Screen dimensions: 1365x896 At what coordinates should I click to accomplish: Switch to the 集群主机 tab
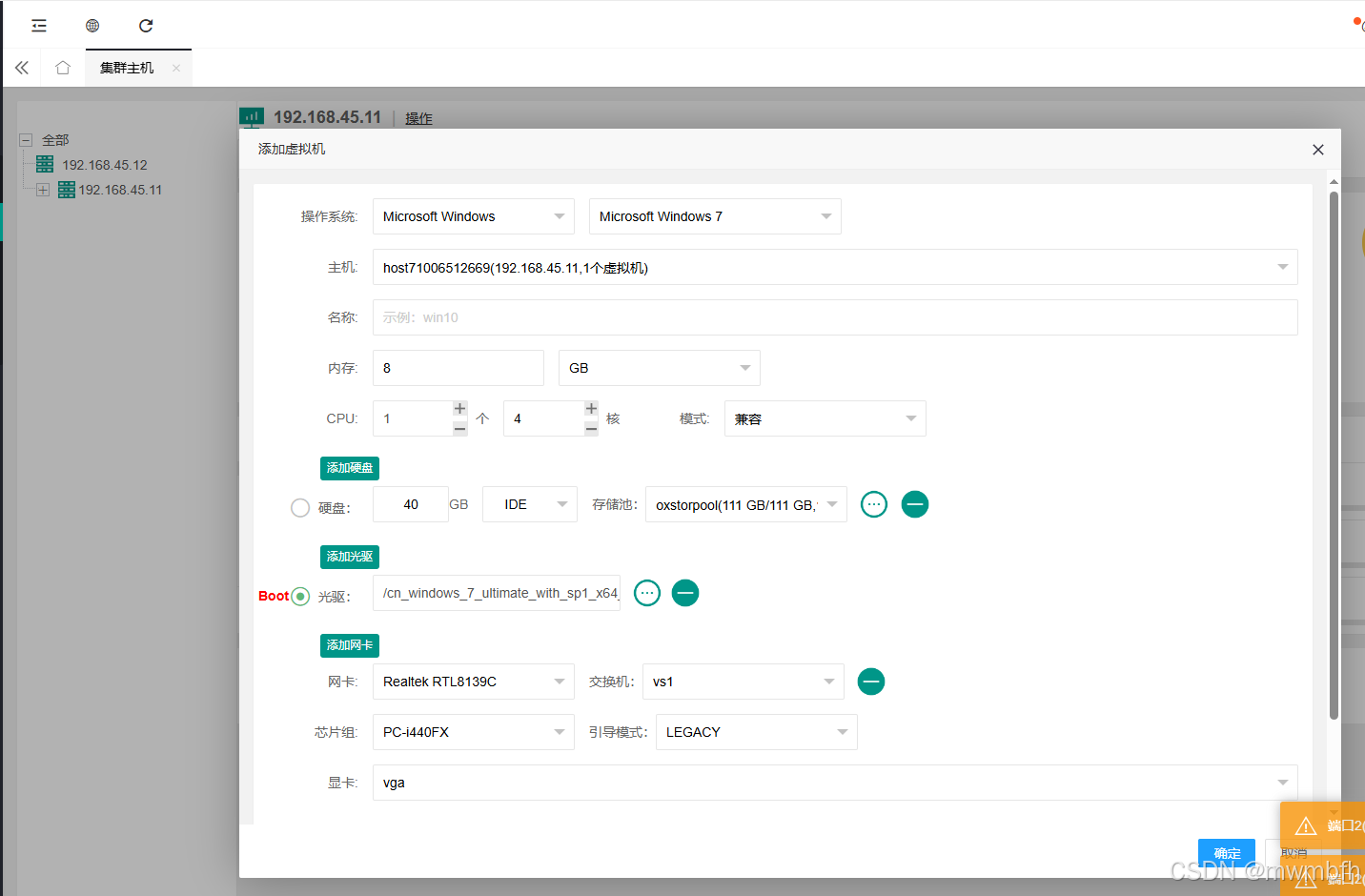click(x=127, y=69)
